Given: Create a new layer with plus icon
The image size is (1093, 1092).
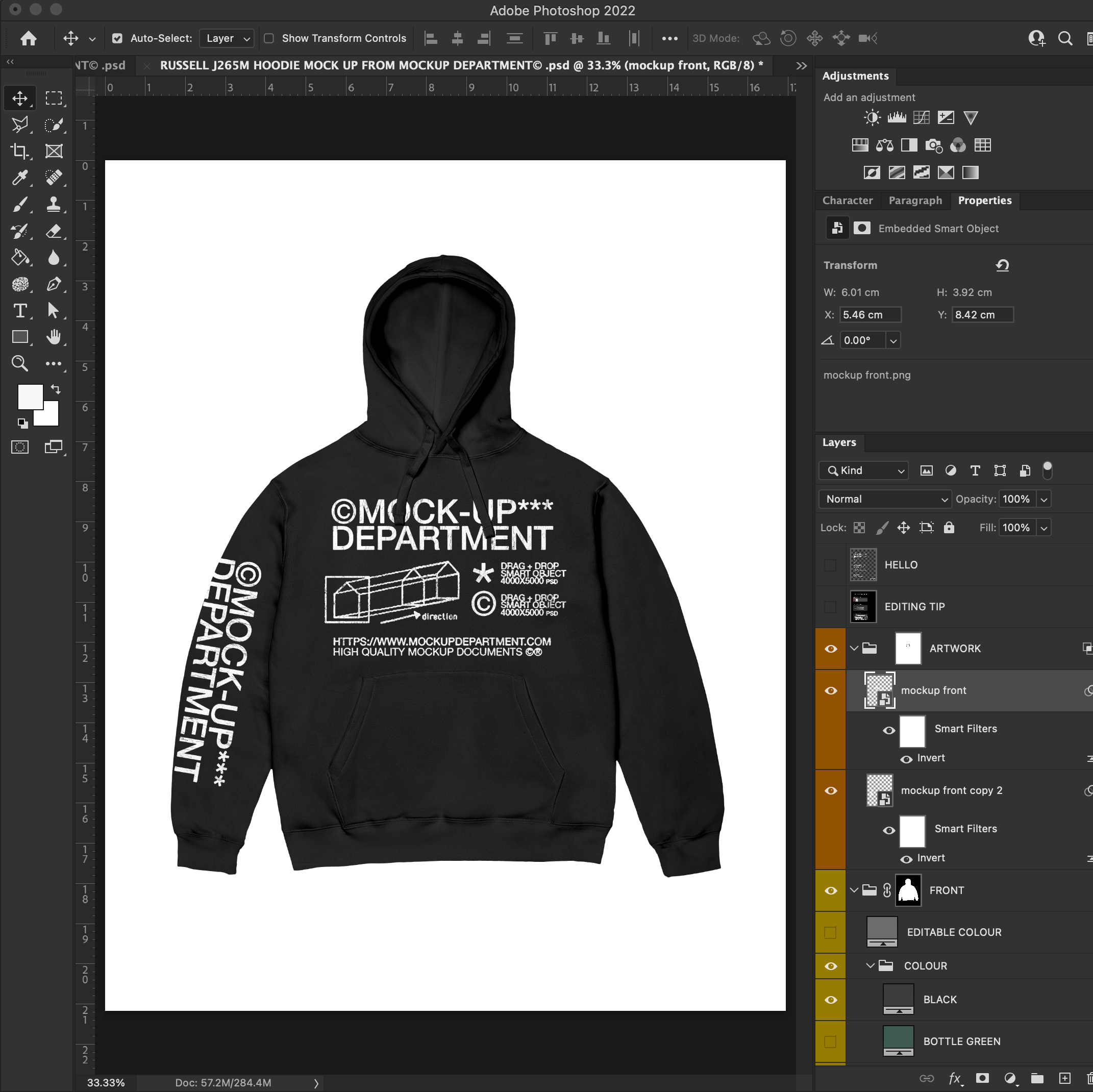Looking at the screenshot, I should coord(1065,1078).
